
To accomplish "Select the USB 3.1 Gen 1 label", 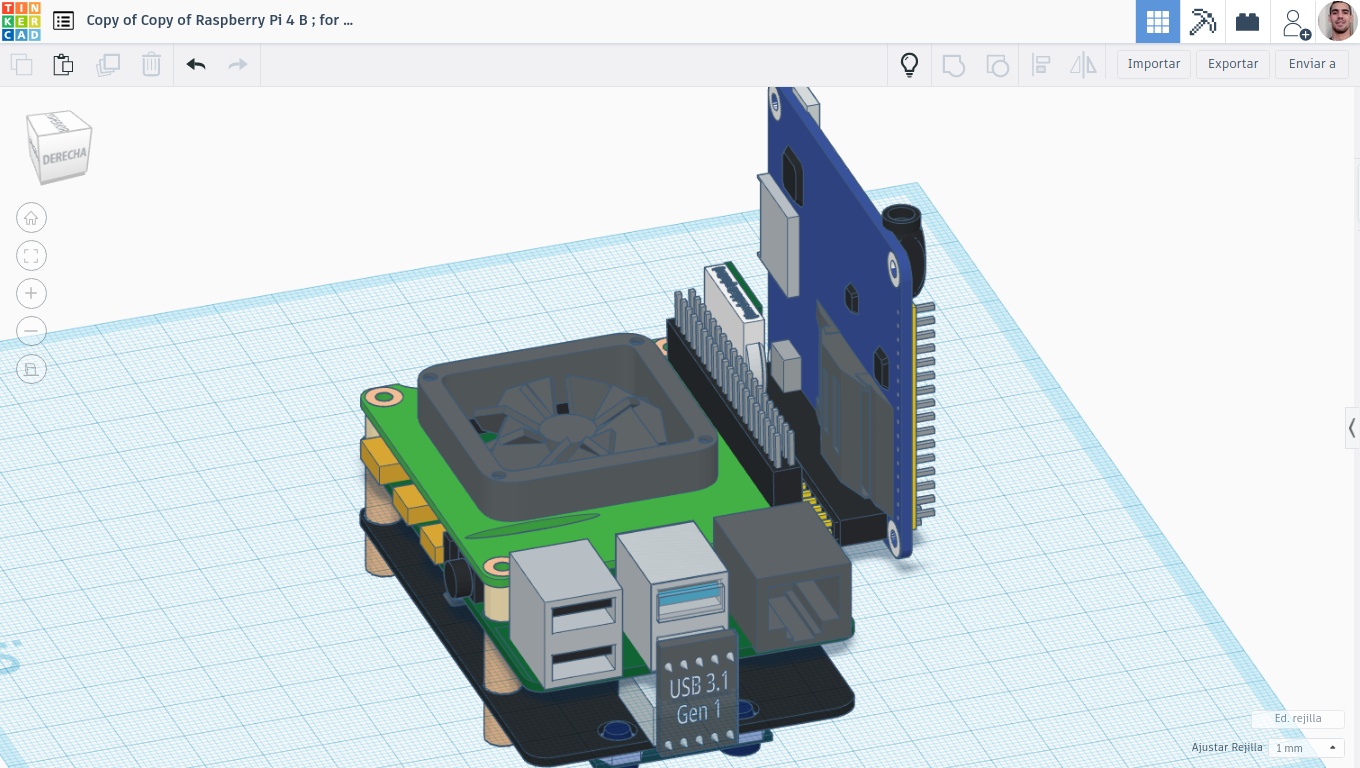I will [x=698, y=696].
